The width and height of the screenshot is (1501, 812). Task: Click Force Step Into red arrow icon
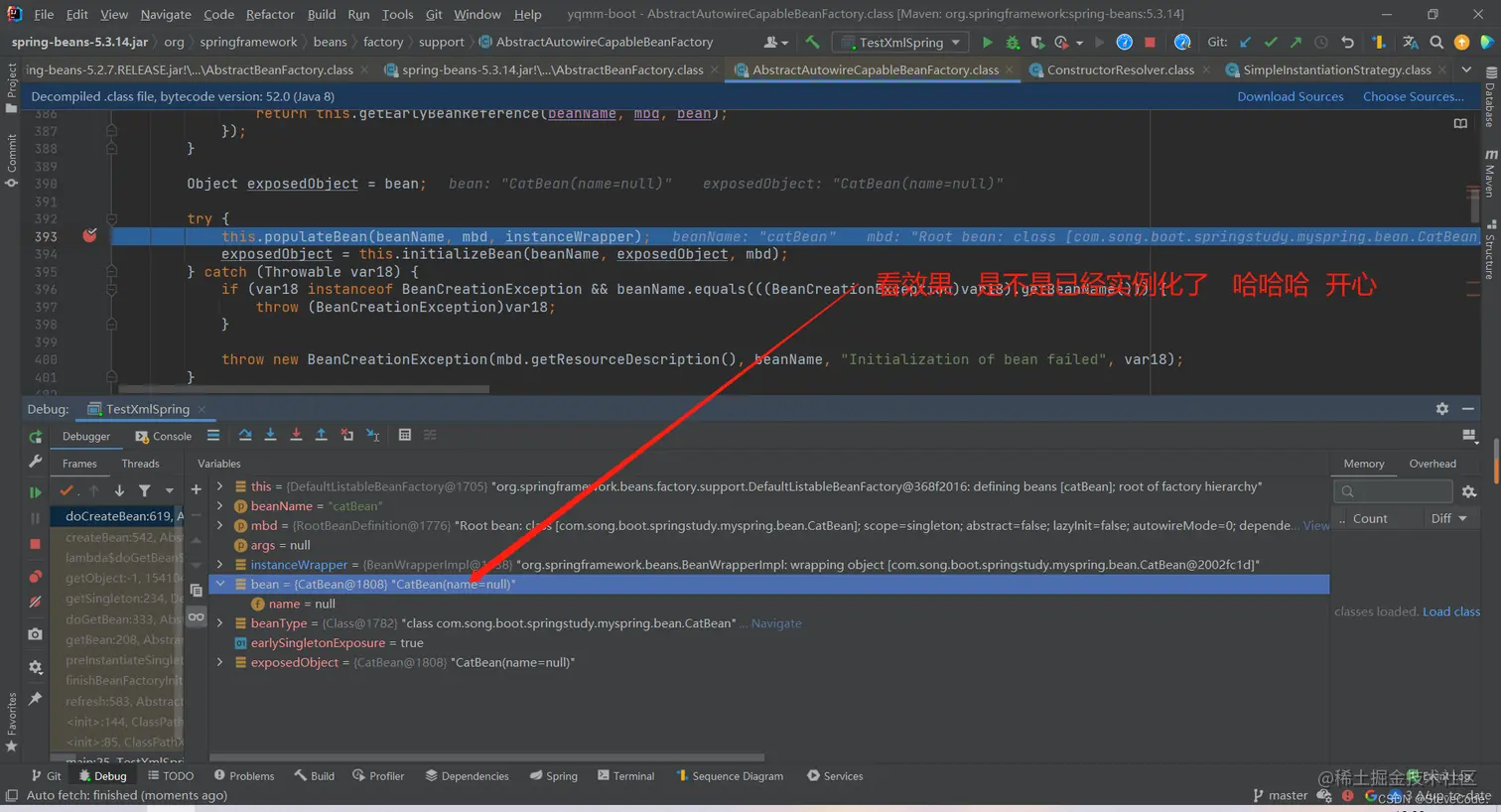click(x=296, y=435)
